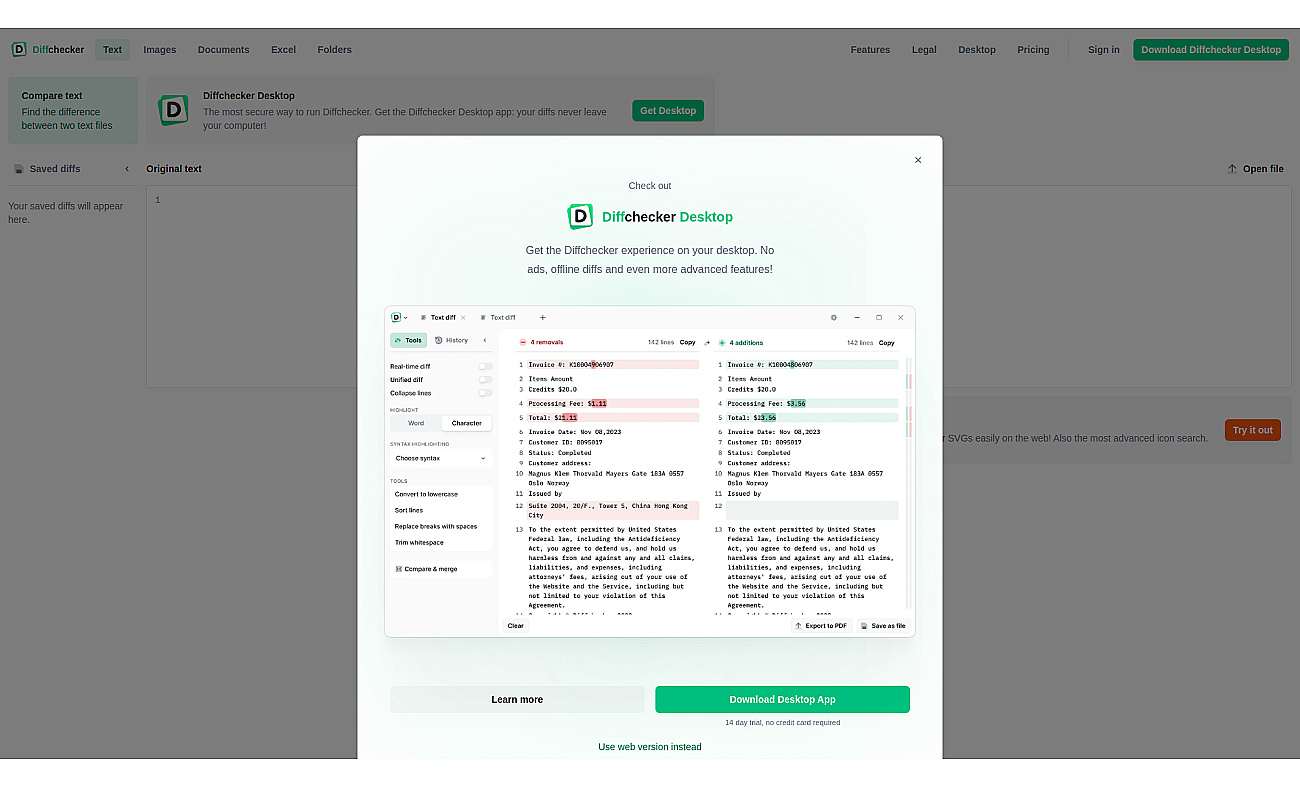Click Trim whitespace in the preview
This screenshot has width=1300, height=788.
419,542
